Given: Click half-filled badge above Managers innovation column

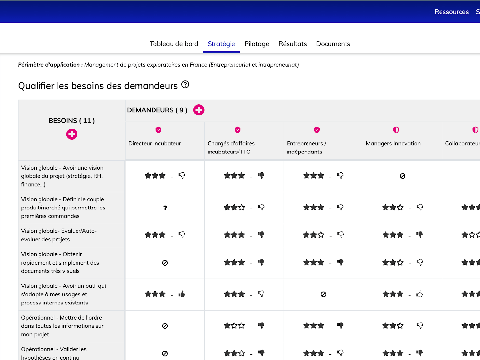Looking at the screenshot, I should pos(396,130).
